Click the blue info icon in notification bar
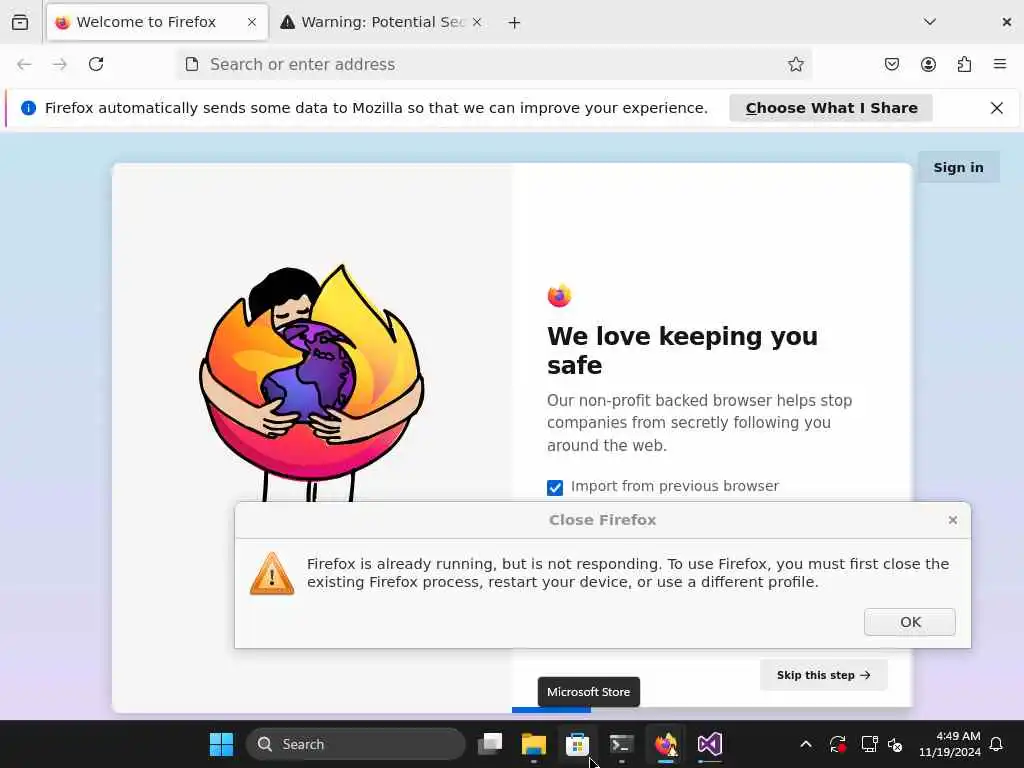The width and height of the screenshot is (1024, 768). click(x=28, y=108)
